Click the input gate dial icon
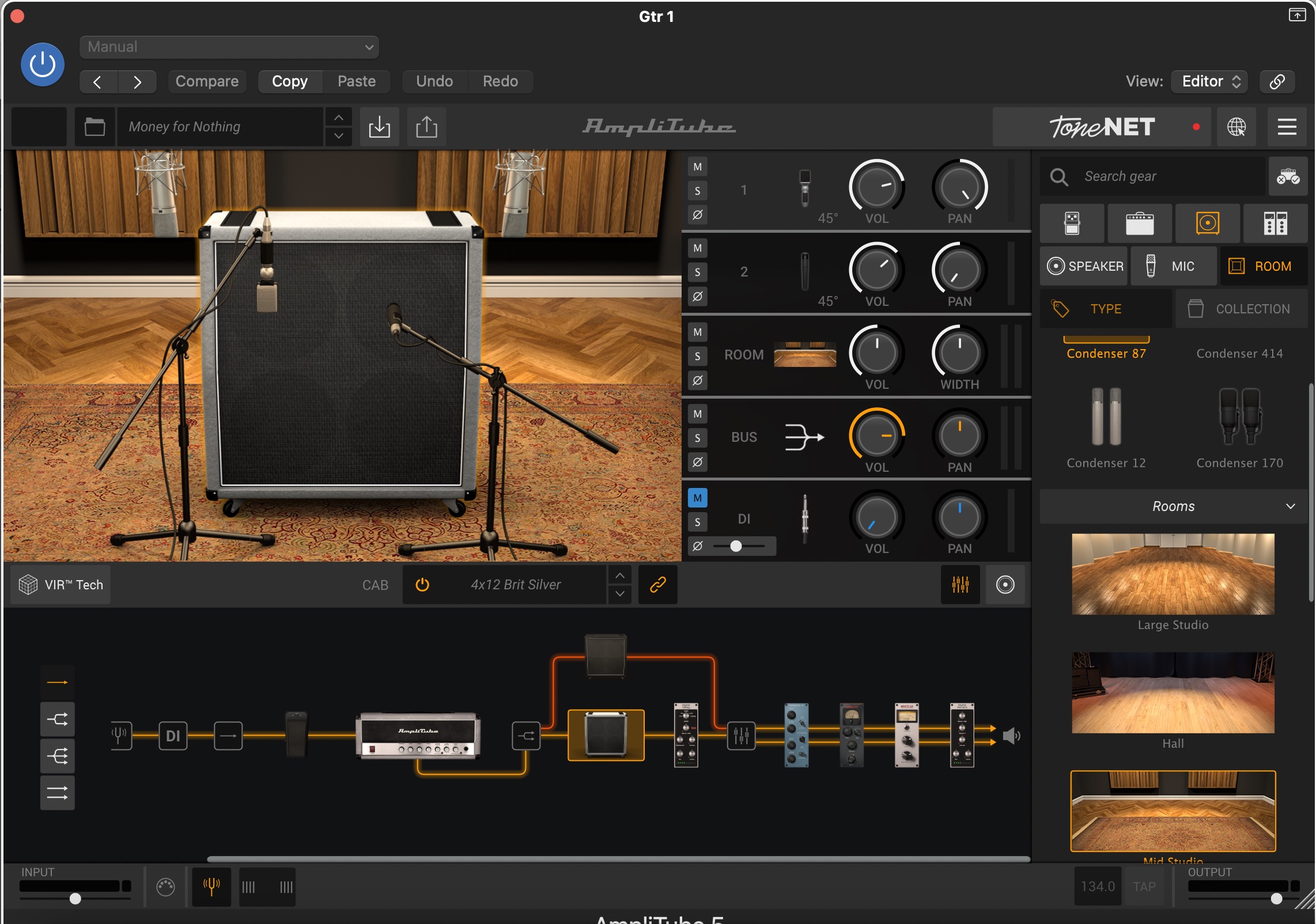This screenshot has width=1316, height=924. point(165,887)
